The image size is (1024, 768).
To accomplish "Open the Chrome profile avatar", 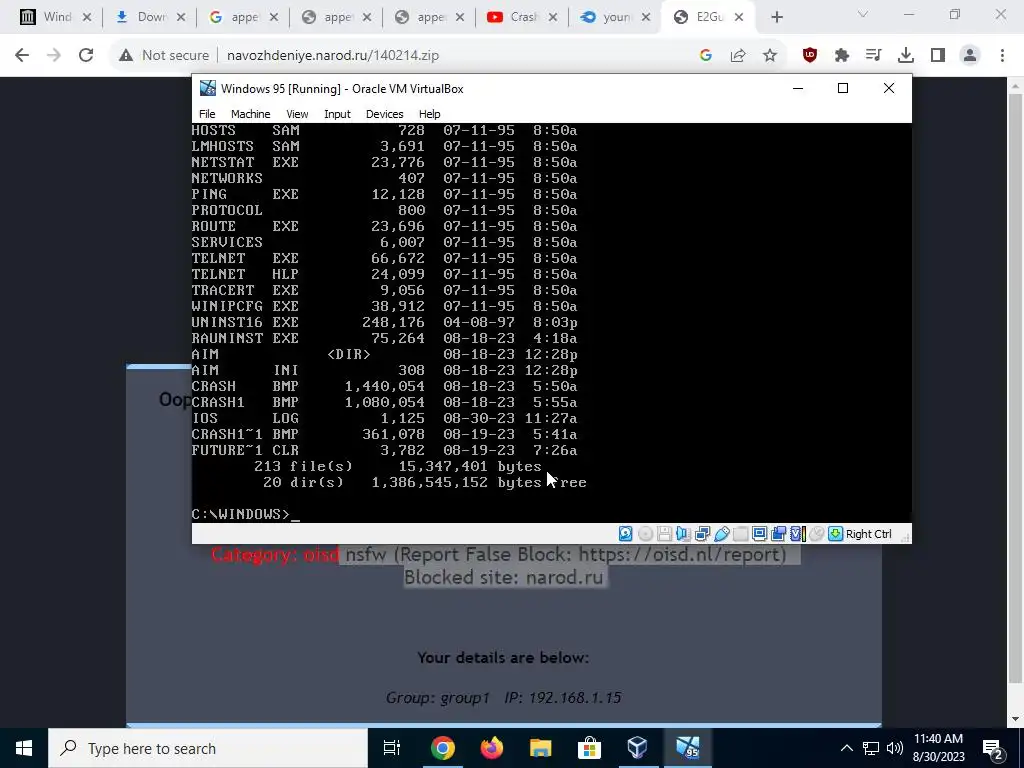I will 970,56.
